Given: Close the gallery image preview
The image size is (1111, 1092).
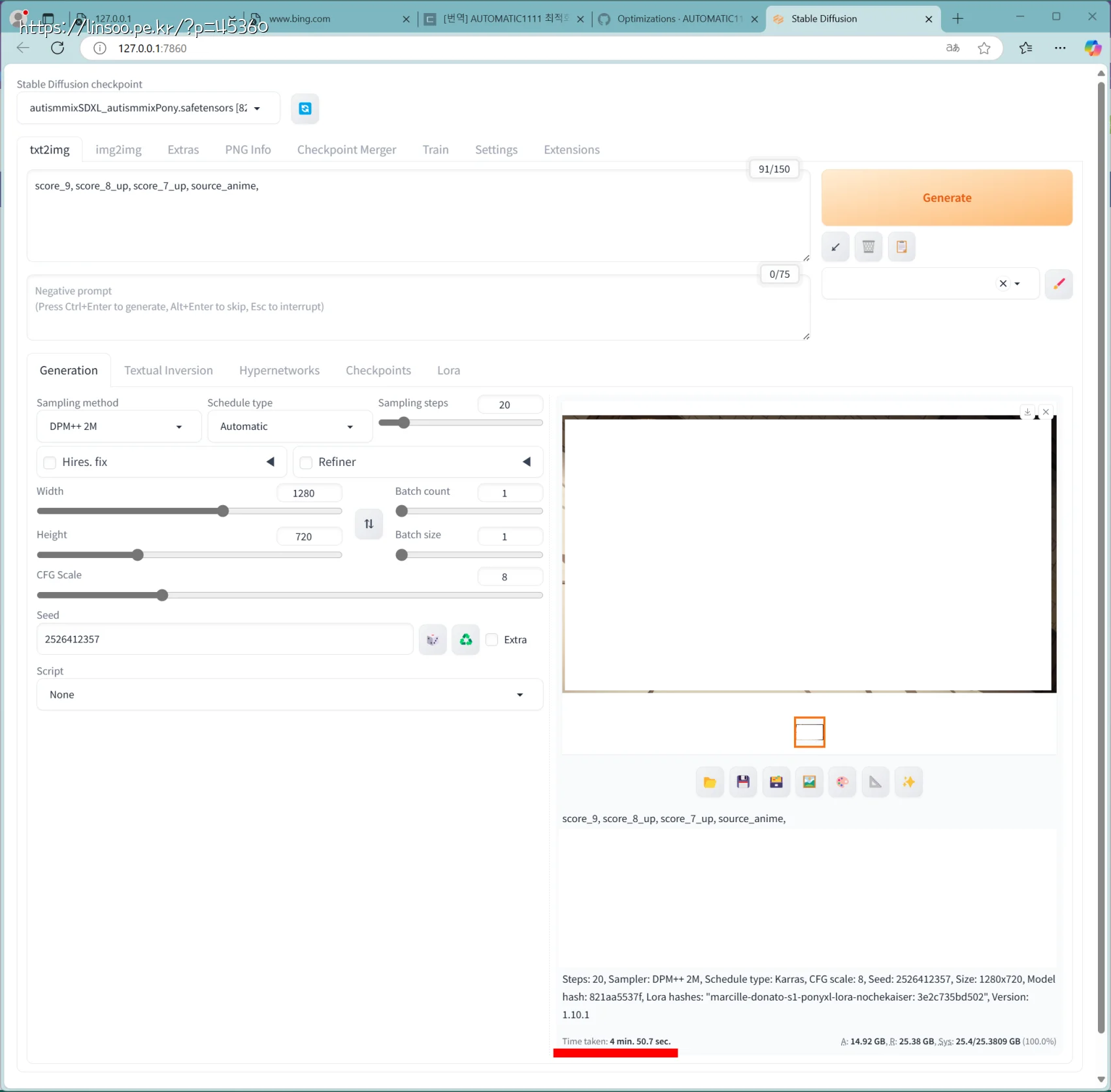Looking at the screenshot, I should [x=1046, y=412].
